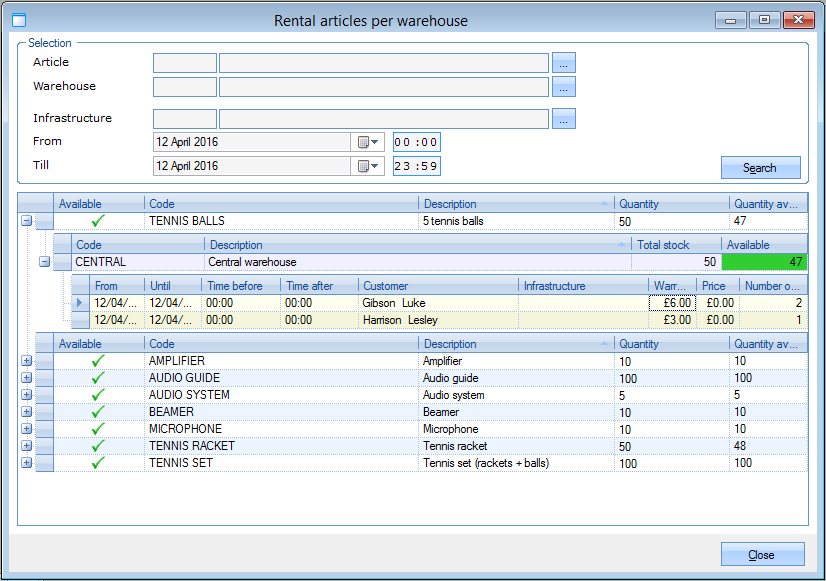Click the row arrow indicator for Gibson Luke
Viewport: 826px width, 581px height.
pos(80,303)
